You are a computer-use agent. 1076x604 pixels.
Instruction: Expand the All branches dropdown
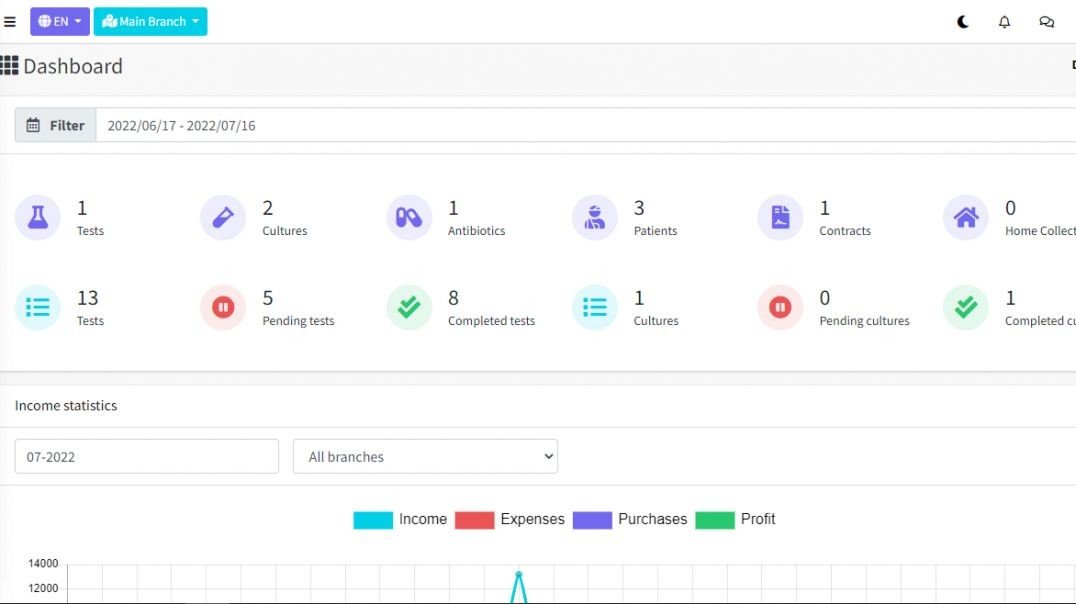424,456
